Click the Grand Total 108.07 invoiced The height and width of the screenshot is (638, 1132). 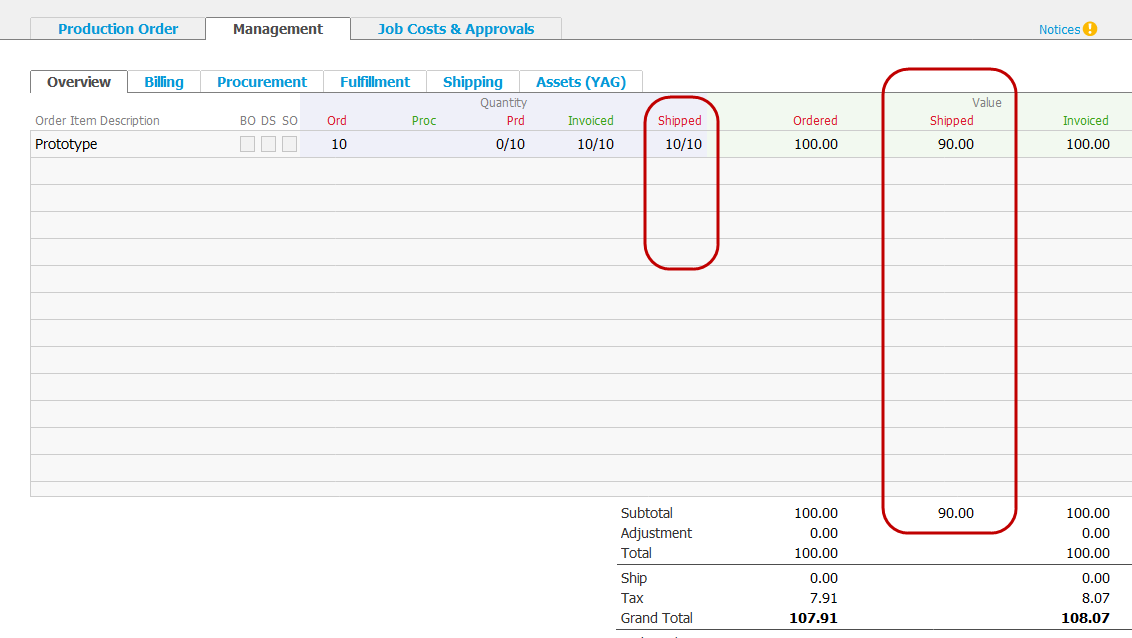[1085, 618]
